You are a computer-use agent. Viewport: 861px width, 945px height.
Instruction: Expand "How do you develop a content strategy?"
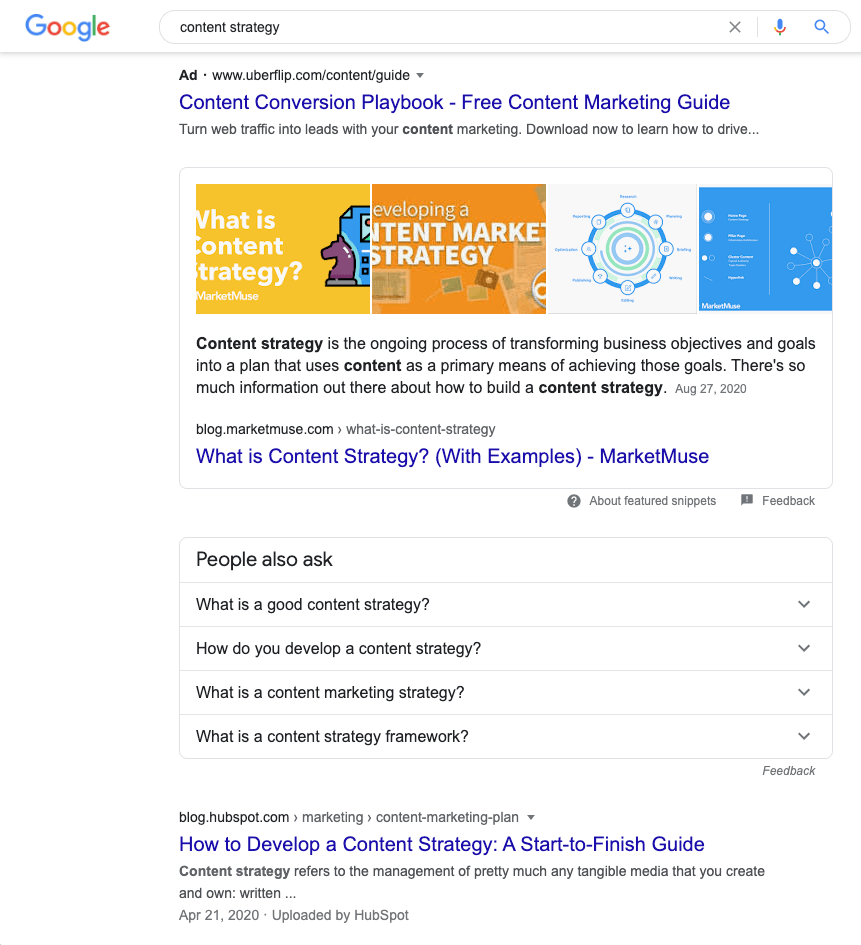pyautogui.click(x=804, y=648)
